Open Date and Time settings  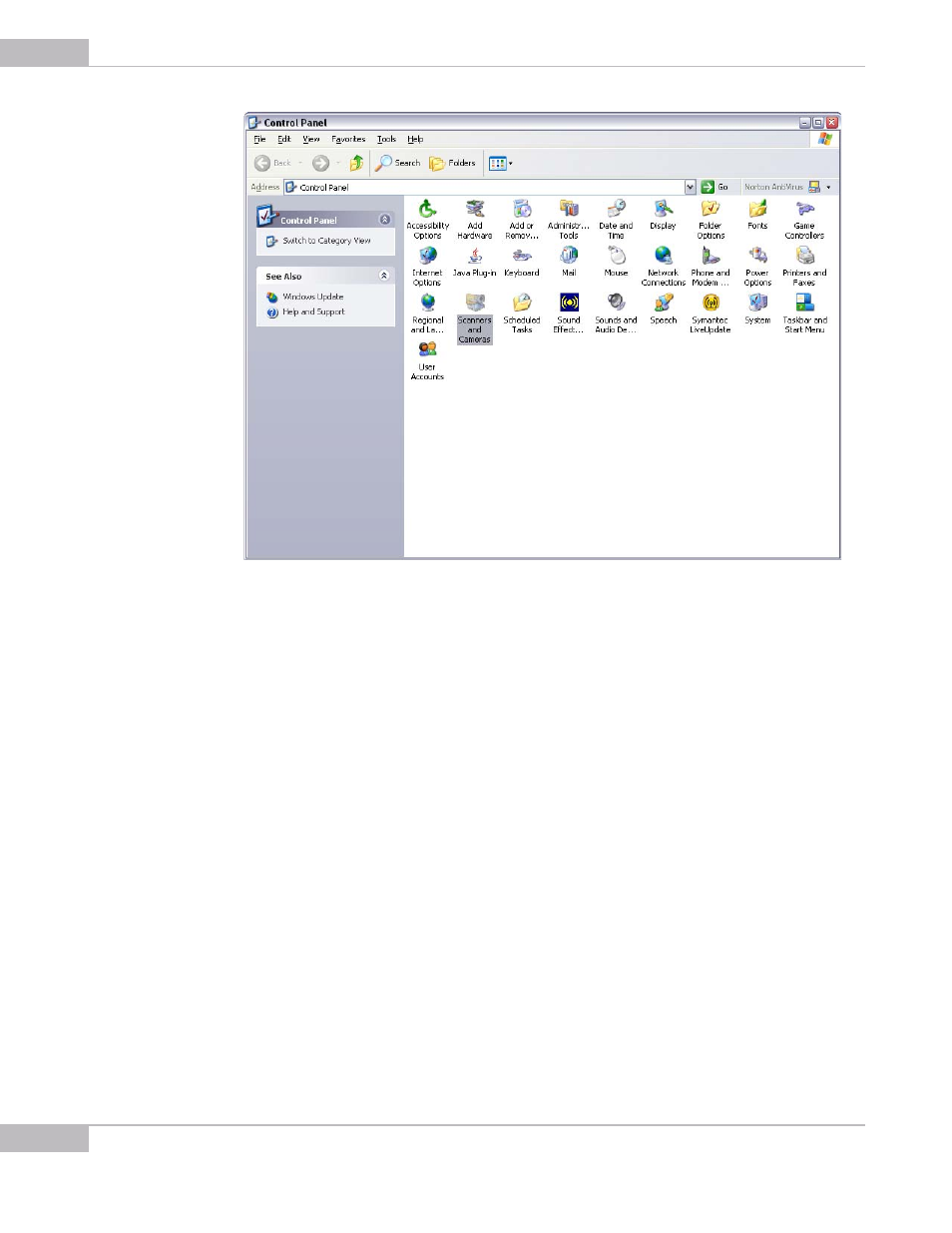pos(616,219)
